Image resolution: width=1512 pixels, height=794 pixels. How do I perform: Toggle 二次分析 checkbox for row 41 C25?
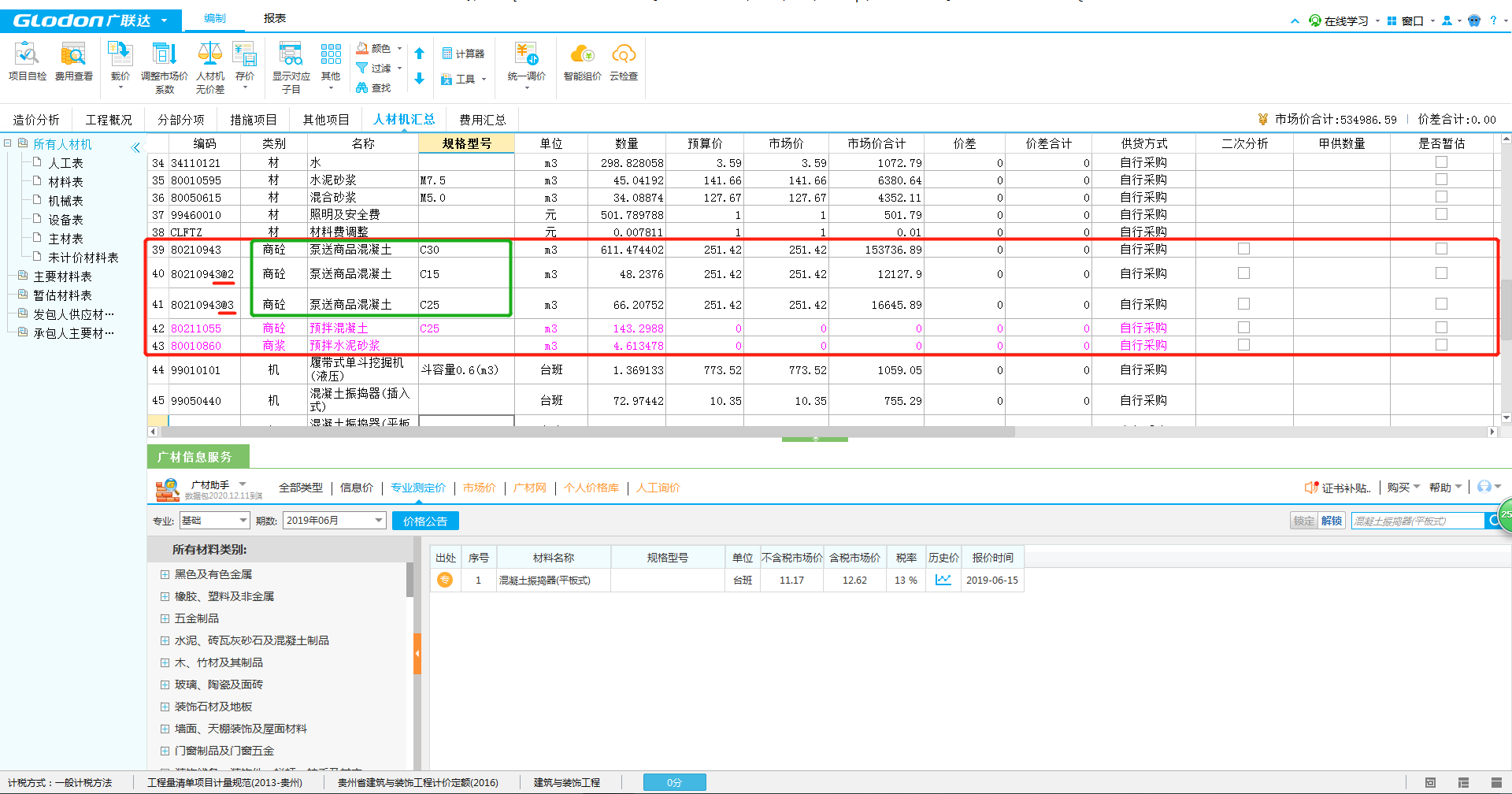1243,303
